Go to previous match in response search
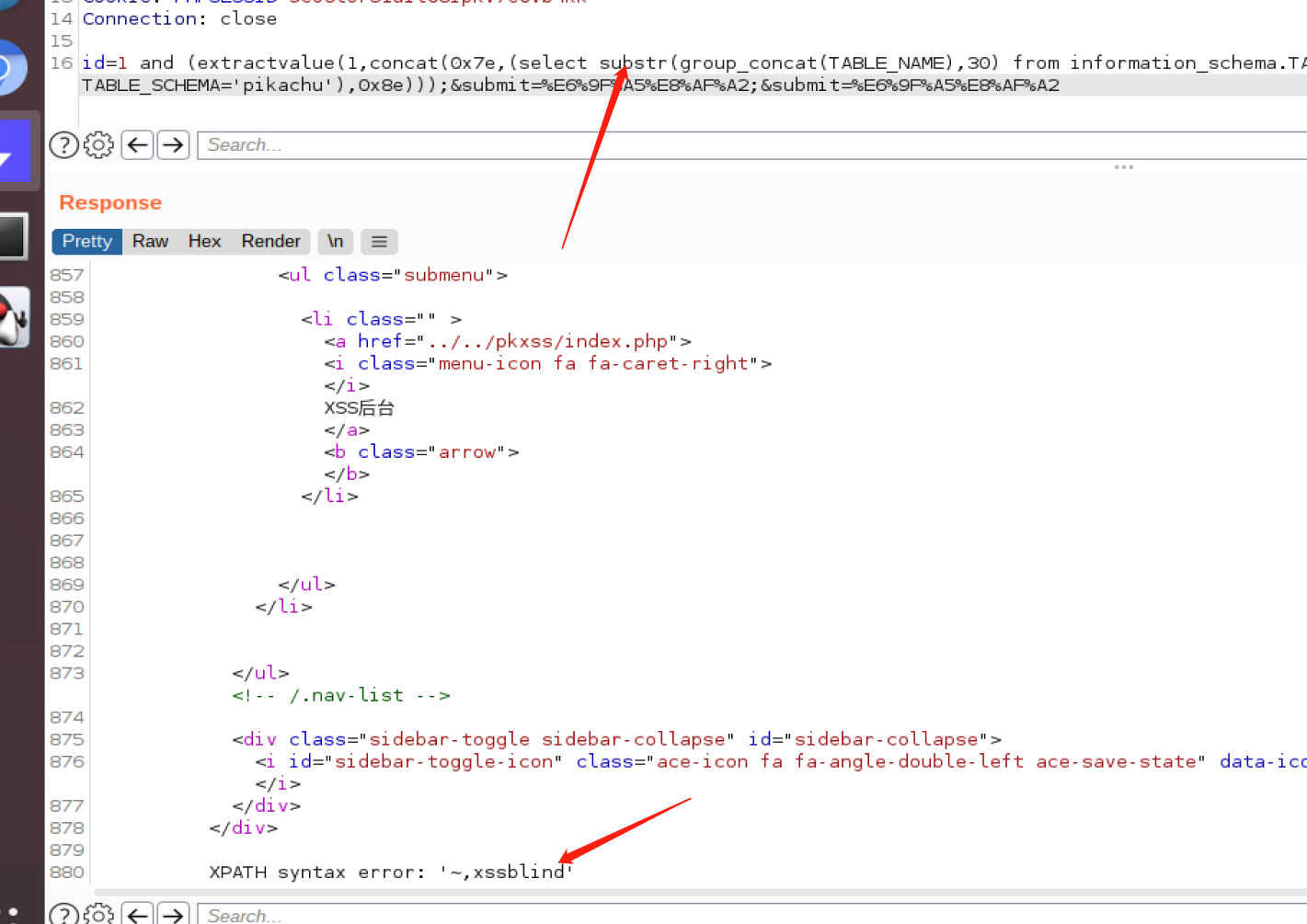 pos(138,915)
